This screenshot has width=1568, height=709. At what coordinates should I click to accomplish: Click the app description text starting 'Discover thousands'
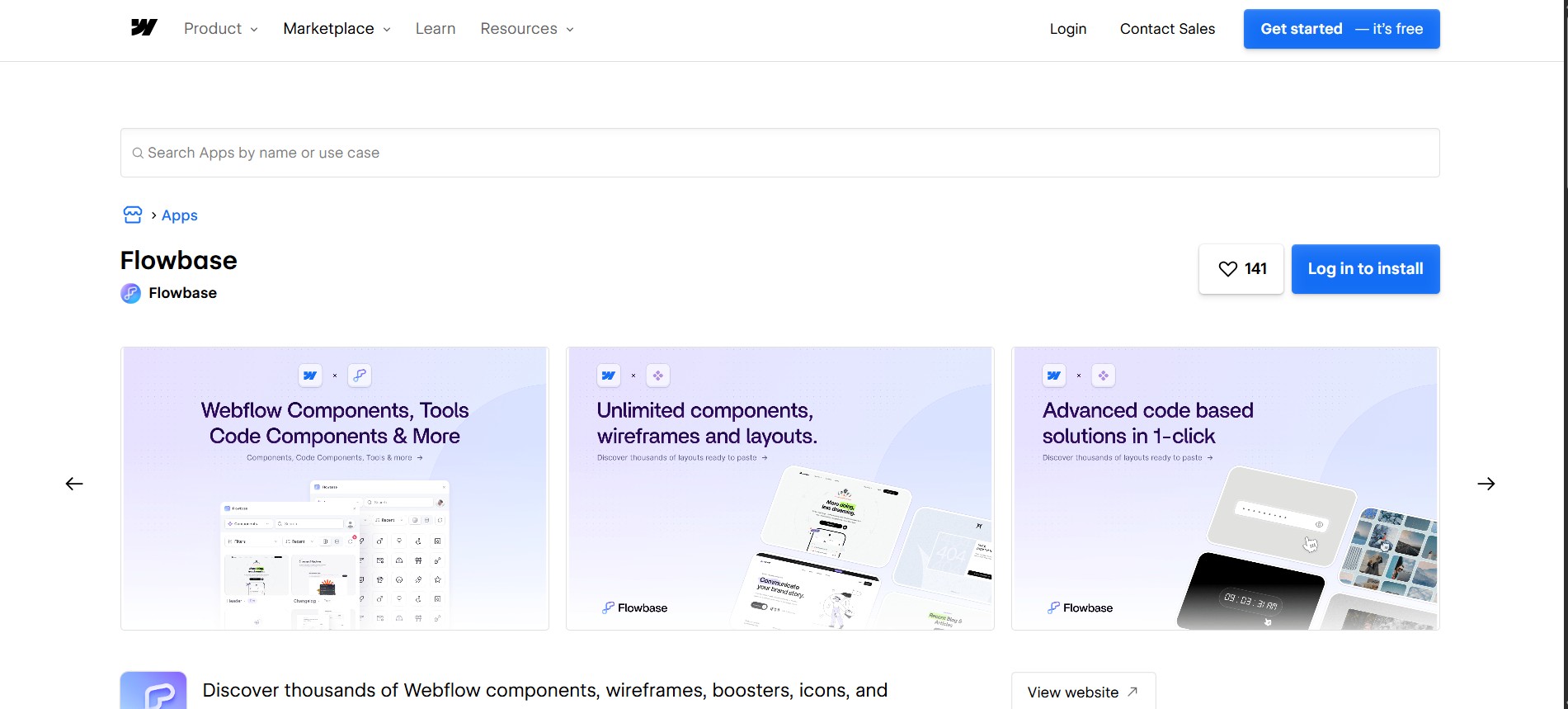coord(545,691)
